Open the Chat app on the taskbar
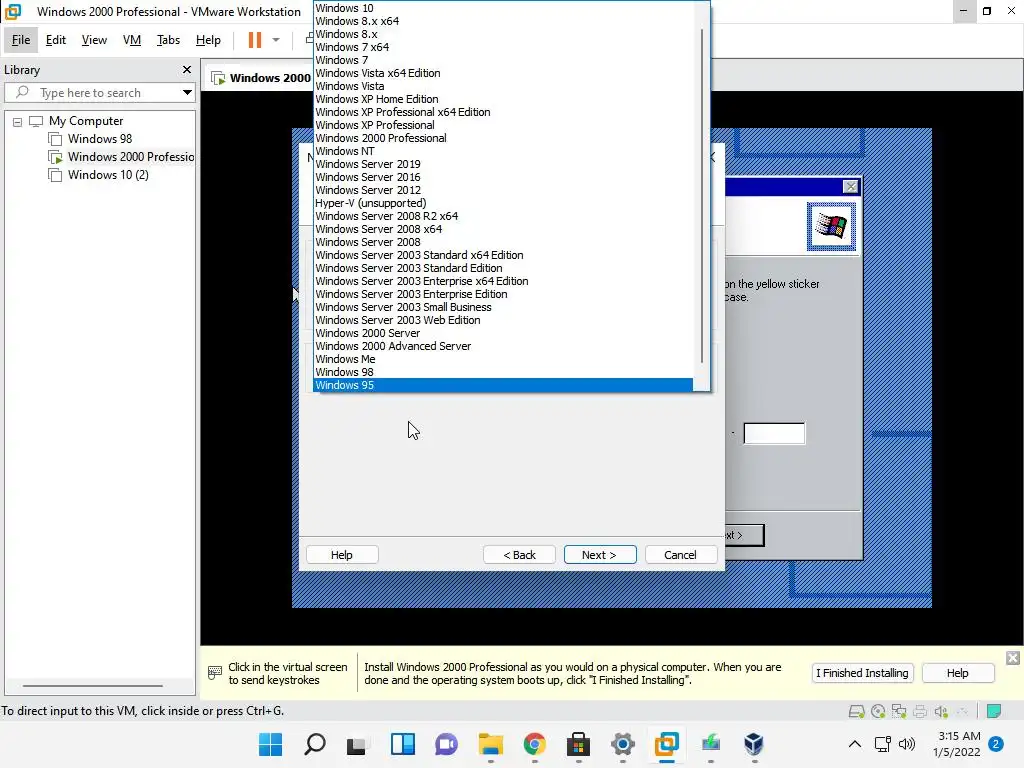 click(x=447, y=744)
